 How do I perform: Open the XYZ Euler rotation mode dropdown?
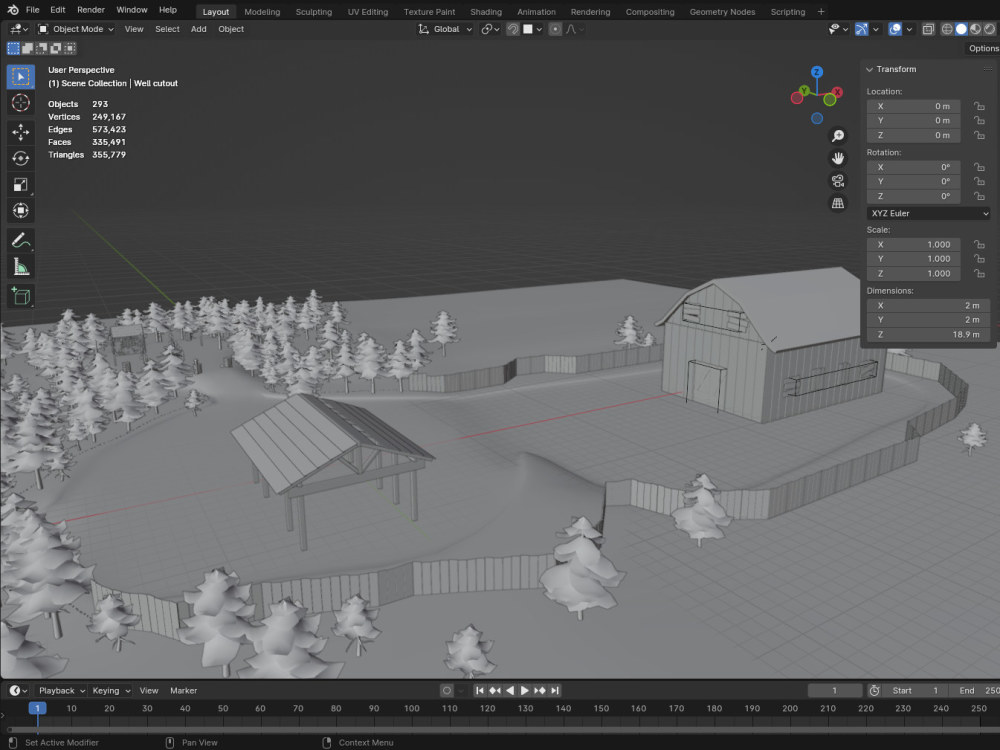tap(928, 213)
